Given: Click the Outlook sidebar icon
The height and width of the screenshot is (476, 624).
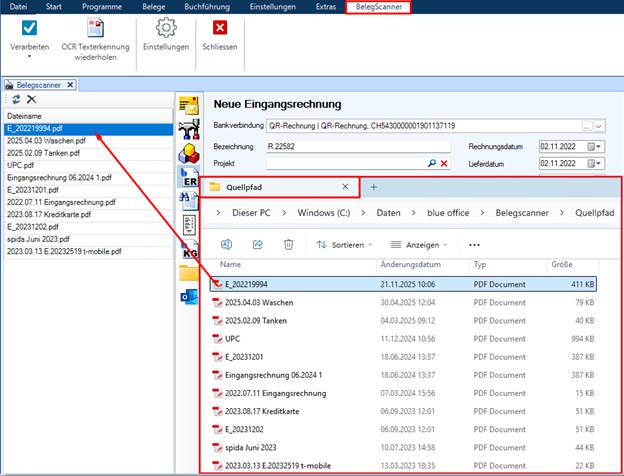Looking at the screenshot, I should click(x=189, y=297).
